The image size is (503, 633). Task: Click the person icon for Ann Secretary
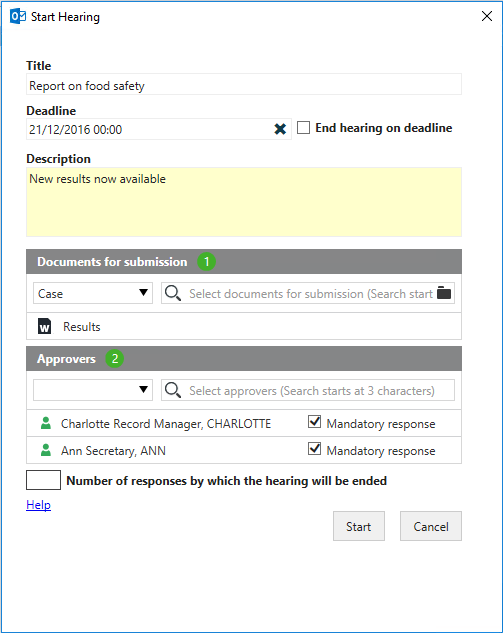click(46, 450)
